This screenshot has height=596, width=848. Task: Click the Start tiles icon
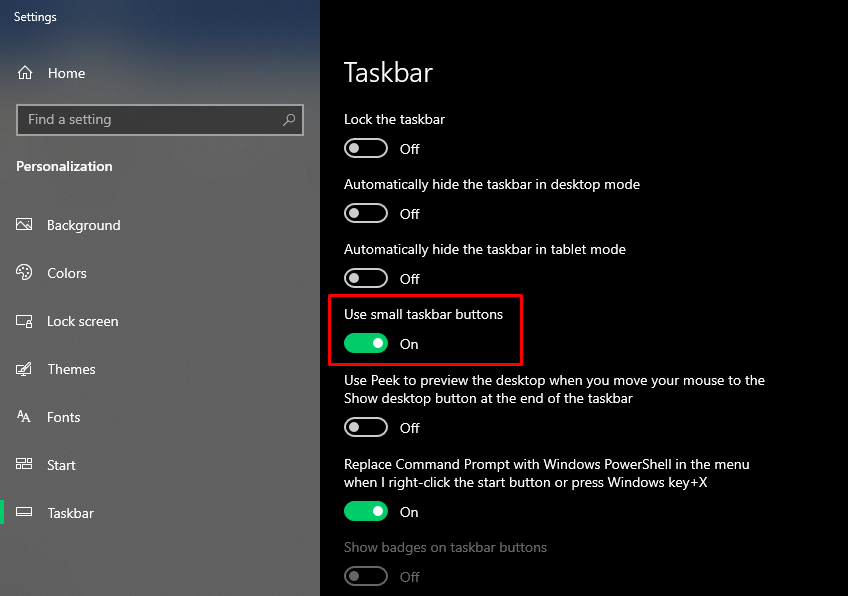(24, 464)
